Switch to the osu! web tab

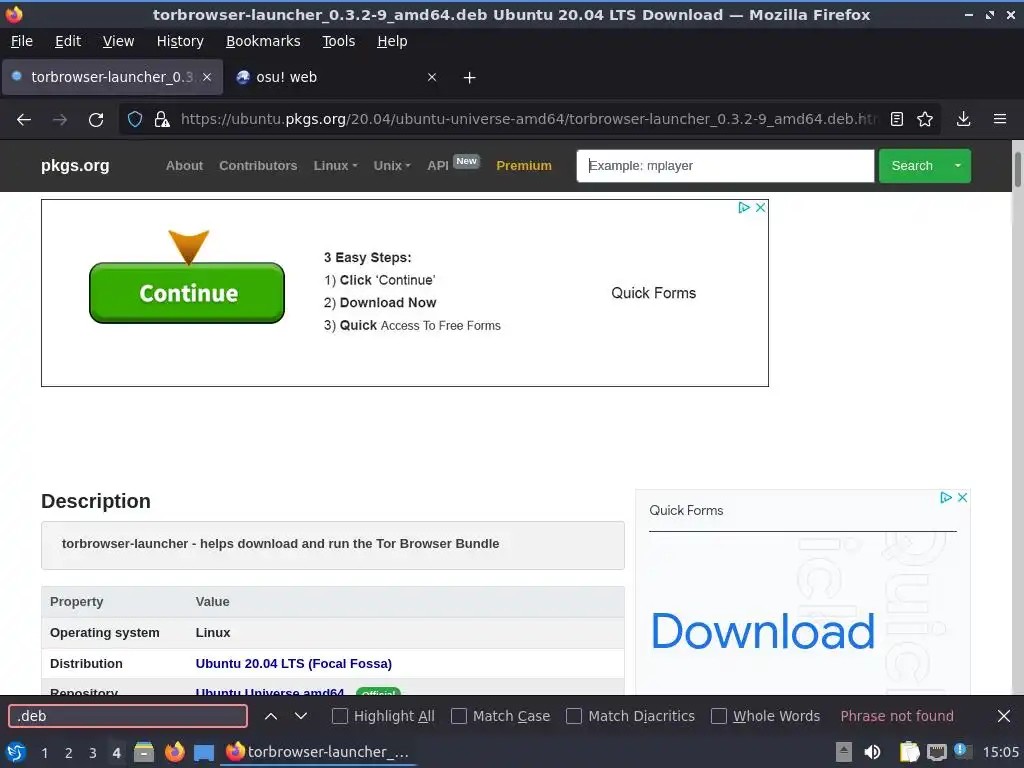336,77
